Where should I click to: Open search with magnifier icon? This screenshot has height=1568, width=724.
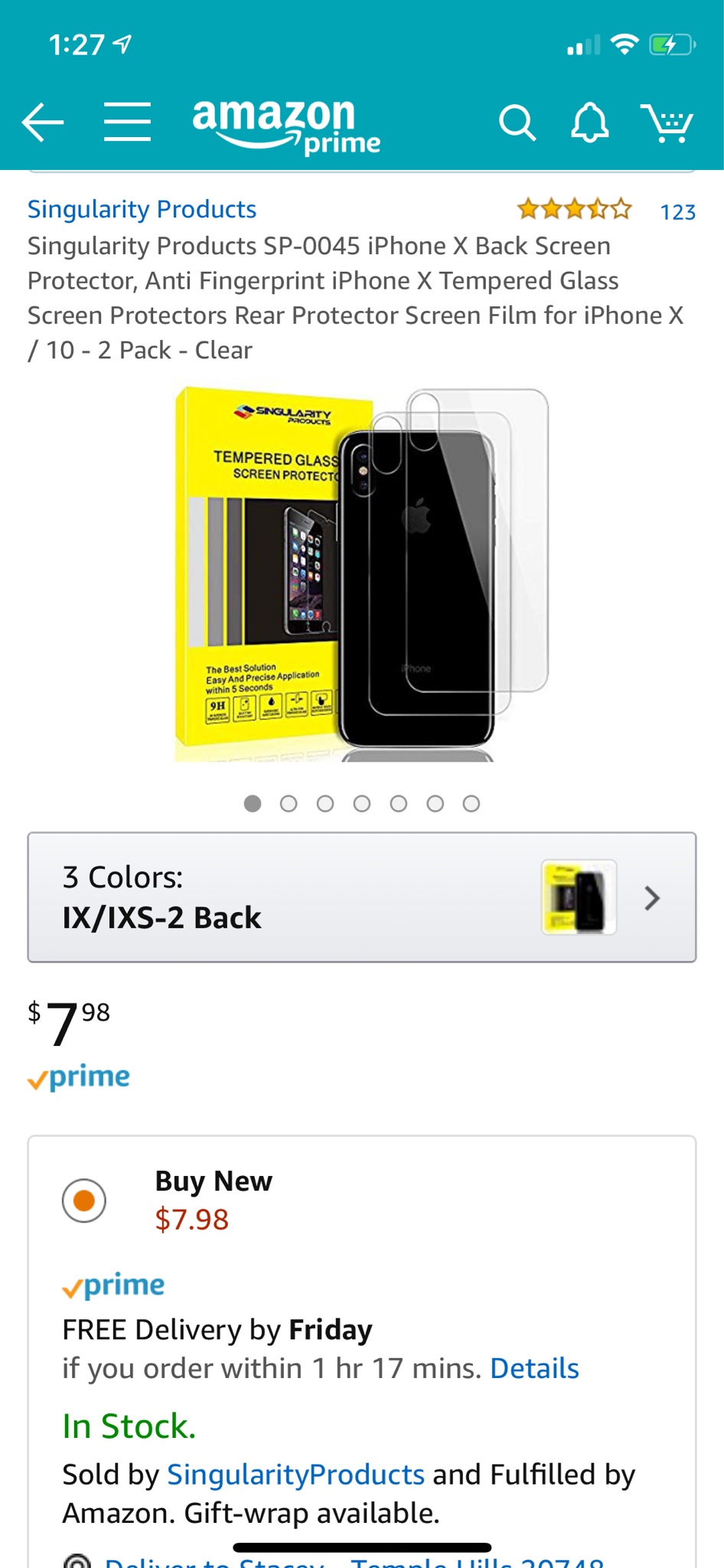point(517,122)
